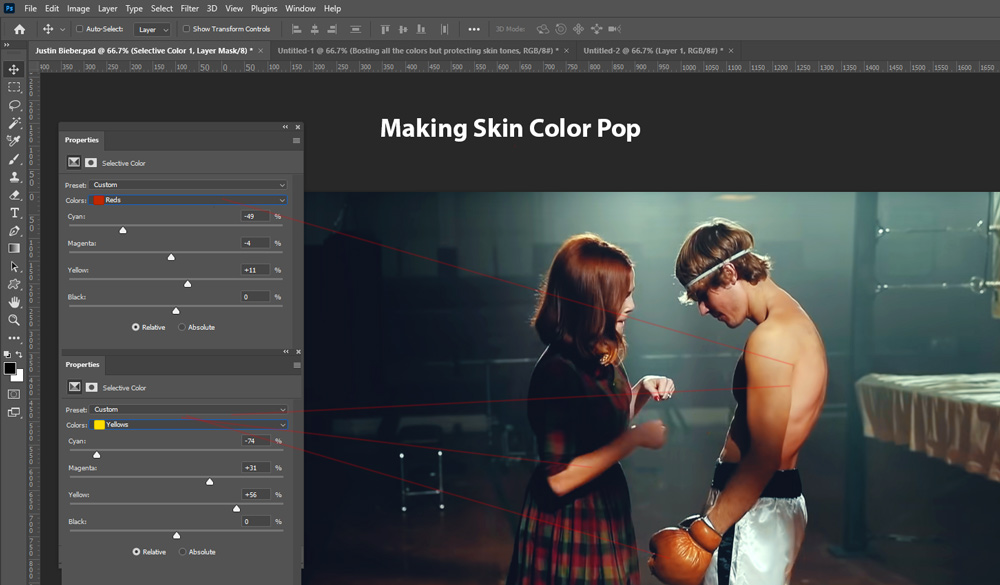Screen dimensions: 1000x585
Task: Select Relative in the Reds panel
Action: pyautogui.click(x=135, y=327)
